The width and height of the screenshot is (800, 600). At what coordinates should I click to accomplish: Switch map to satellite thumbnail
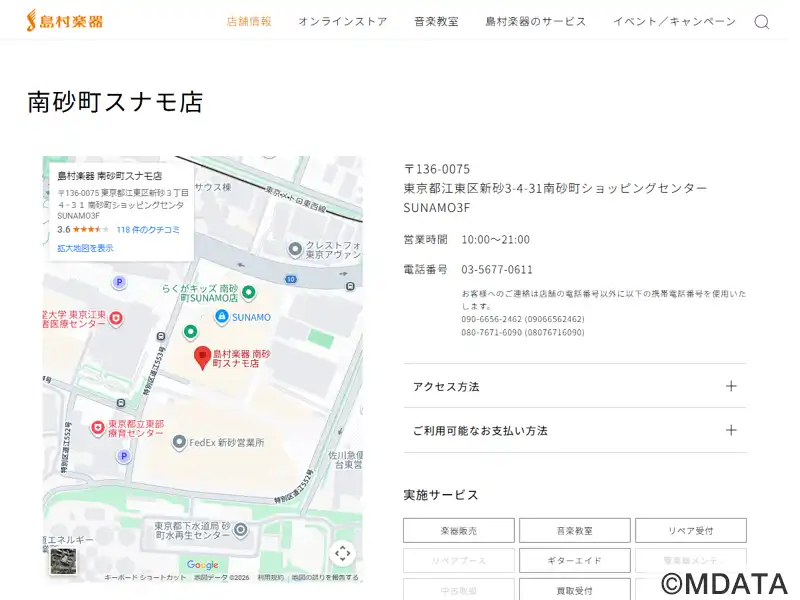[x=63, y=561]
